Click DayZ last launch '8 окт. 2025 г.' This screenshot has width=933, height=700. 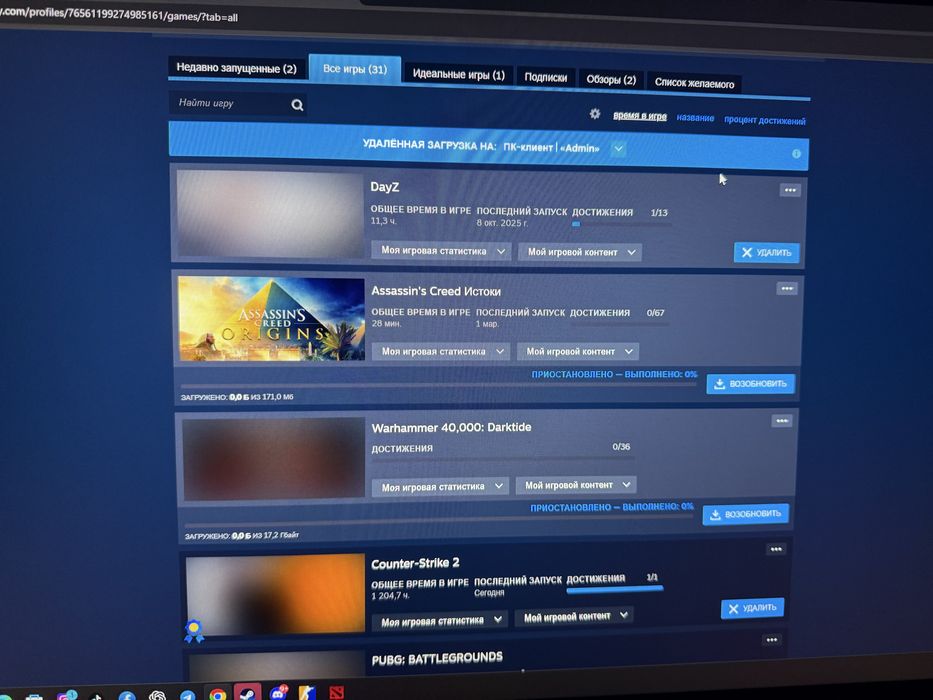502,223
